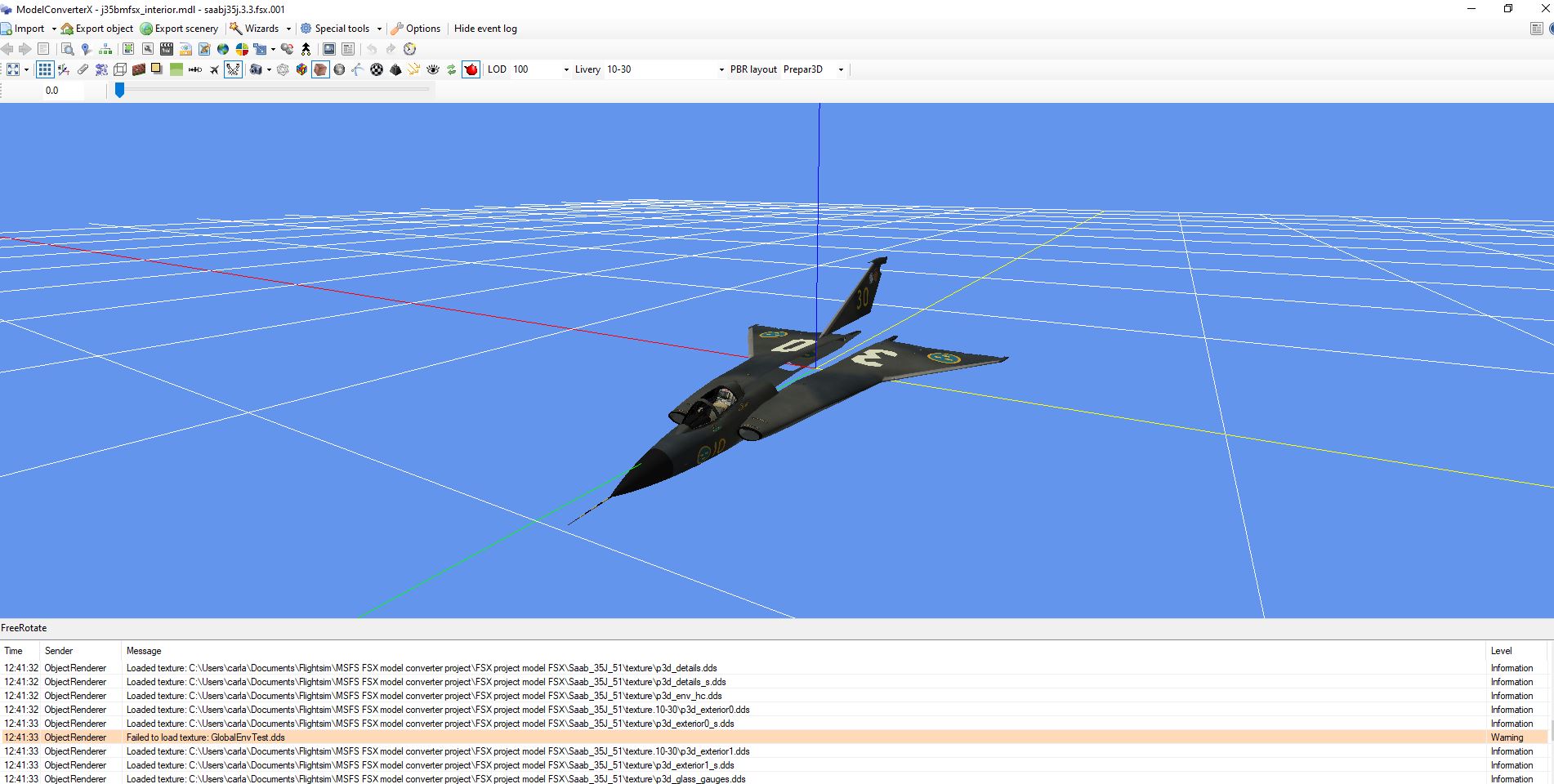Expand the Livery 10-30 dropdown
This screenshot has height=784, width=1554.
tap(721, 69)
